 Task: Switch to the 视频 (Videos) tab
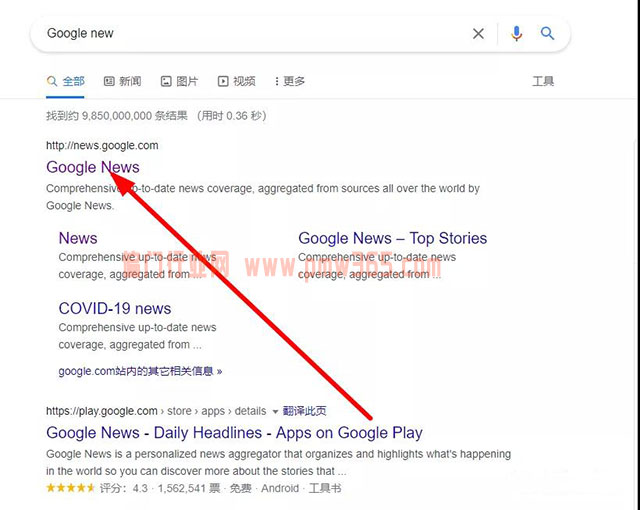tap(236, 81)
